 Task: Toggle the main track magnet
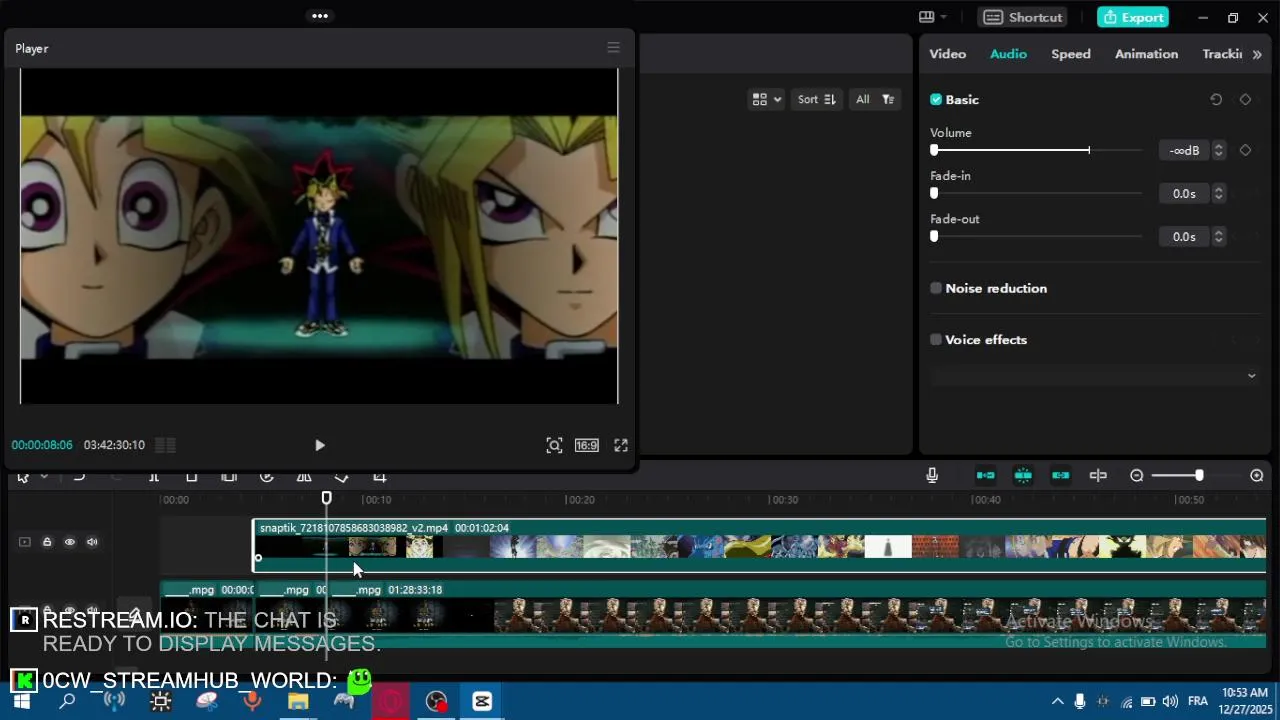(985, 475)
